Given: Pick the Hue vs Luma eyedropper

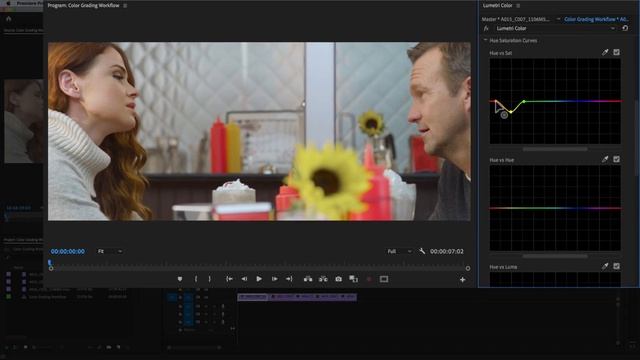Looking at the screenshot, I should tap(605, 266).
